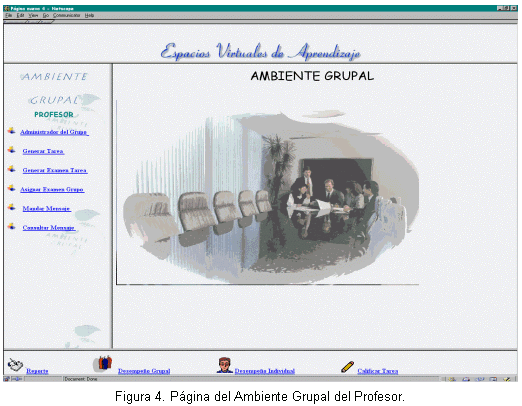
Task: Click the pencil icon for Calificar Tarea
Action: click(x=347, y=367)
